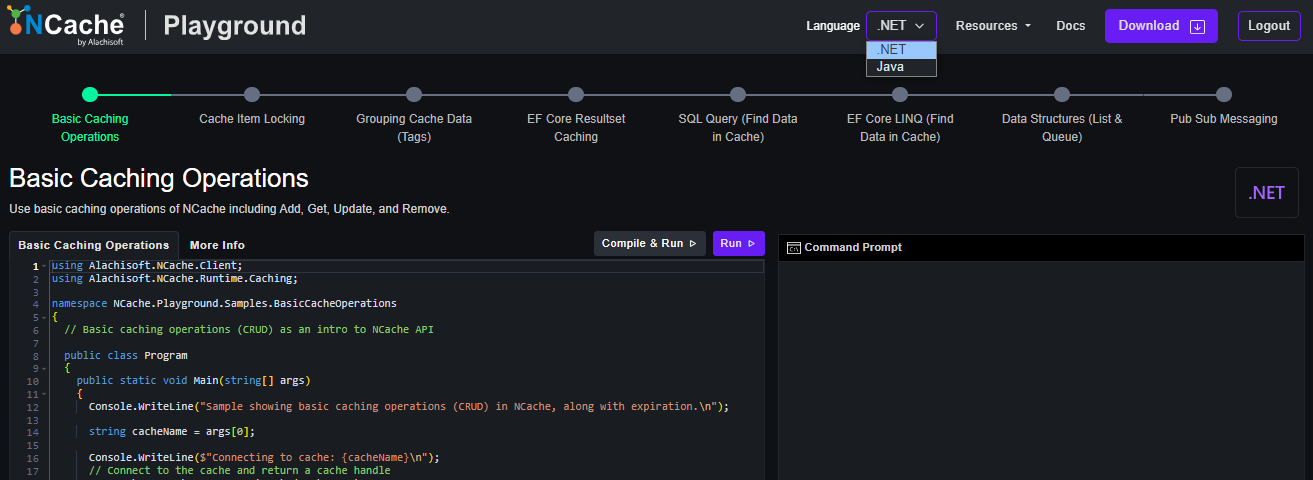Click 'public class Program' on line 8
Screen dimensions: 1313x480
[x=126, y=355]
